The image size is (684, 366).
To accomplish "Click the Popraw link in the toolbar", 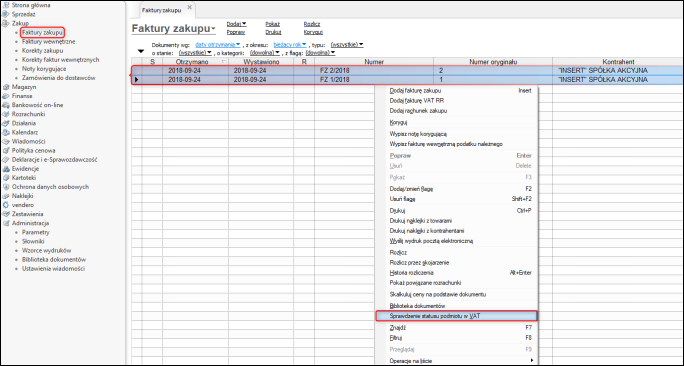I will coord(236,32).
